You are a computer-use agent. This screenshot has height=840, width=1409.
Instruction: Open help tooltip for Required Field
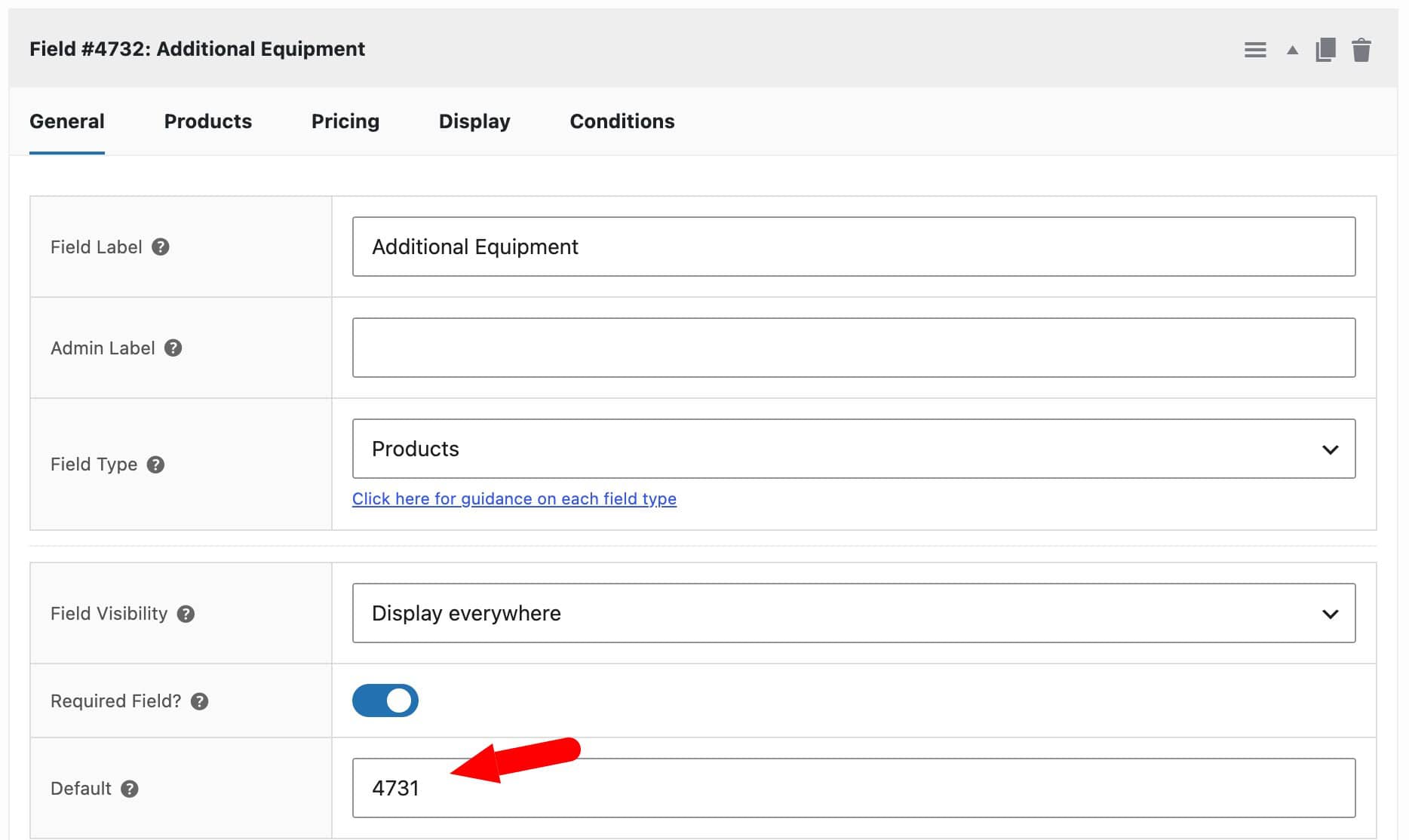click(x=200, y=701)
